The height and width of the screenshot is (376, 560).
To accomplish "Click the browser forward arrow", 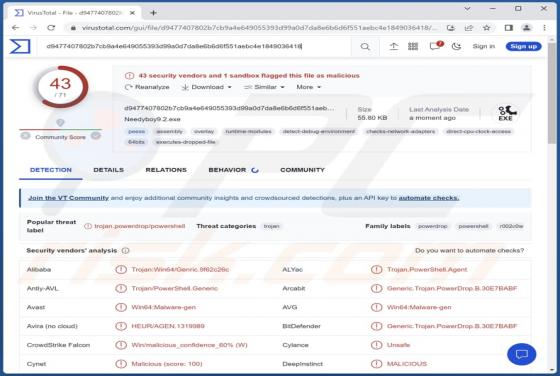I will pyautogui.click(x=33, y=27).
